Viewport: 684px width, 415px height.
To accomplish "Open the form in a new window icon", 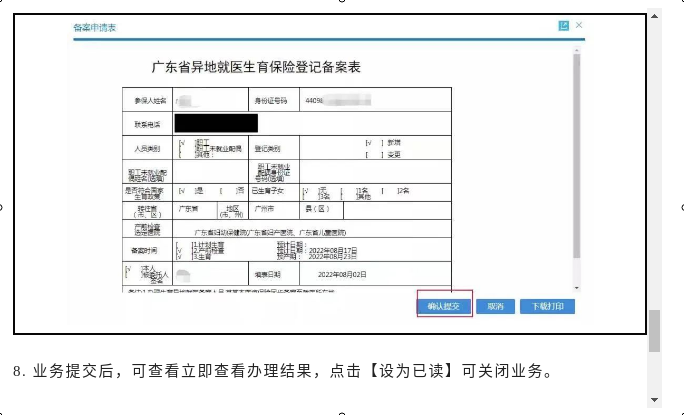I will pyautogui.click(x=564, y=26).
